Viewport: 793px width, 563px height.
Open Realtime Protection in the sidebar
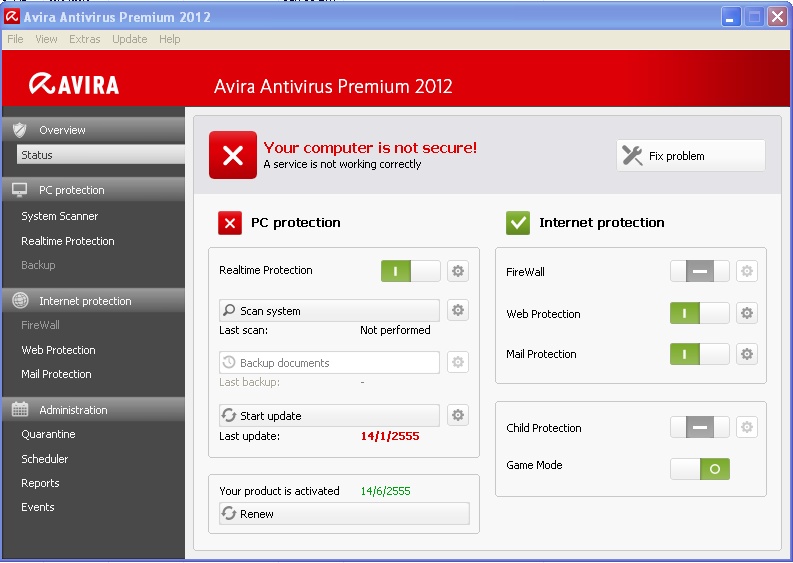click(x=68, y=241)
